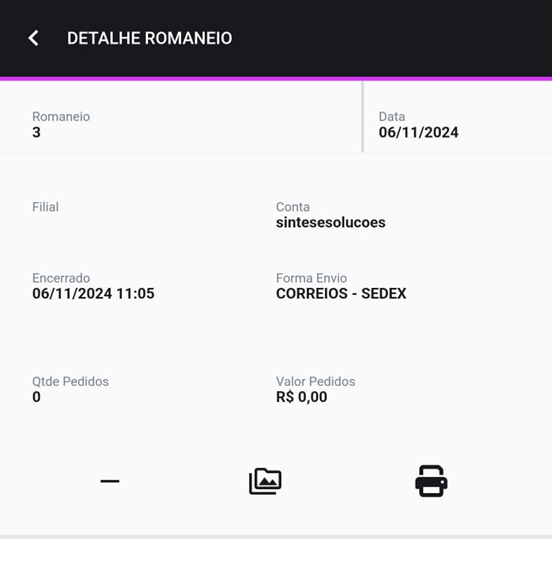Click the Romaneio field label
This screenshot has width=552, height=562.
(61, 116)
